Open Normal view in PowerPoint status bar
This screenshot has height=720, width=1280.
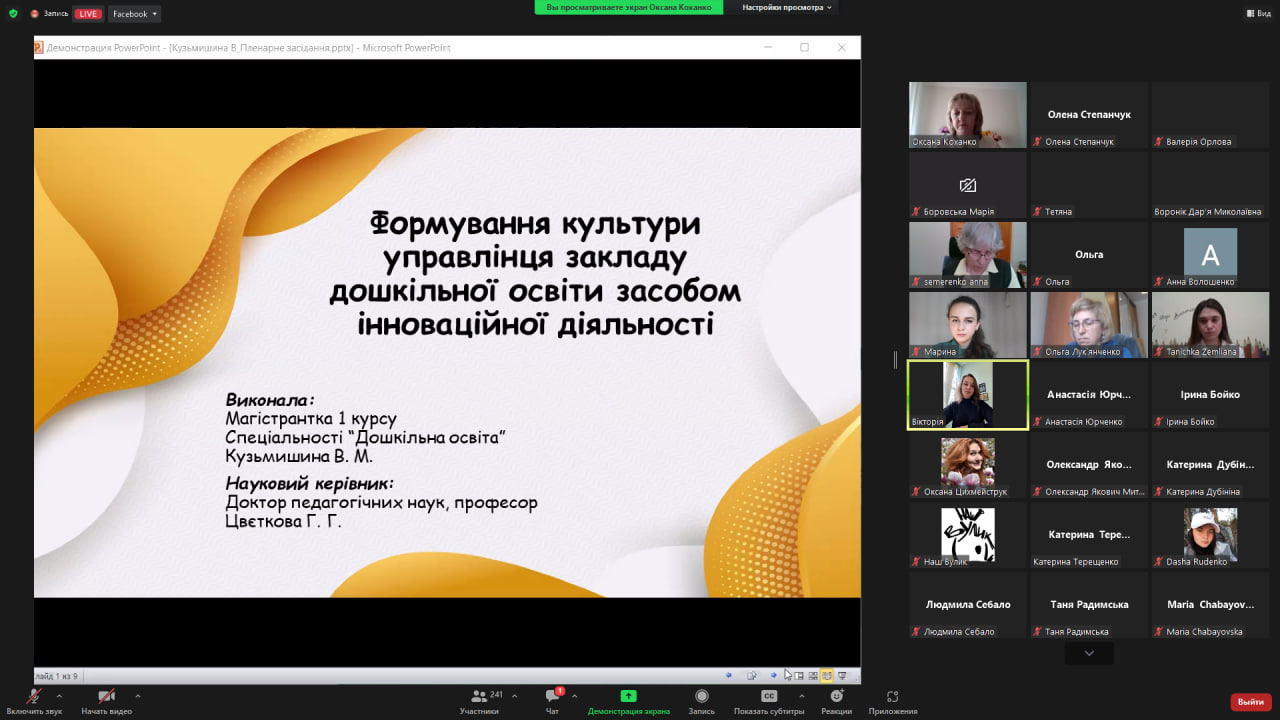coord(800,675)
